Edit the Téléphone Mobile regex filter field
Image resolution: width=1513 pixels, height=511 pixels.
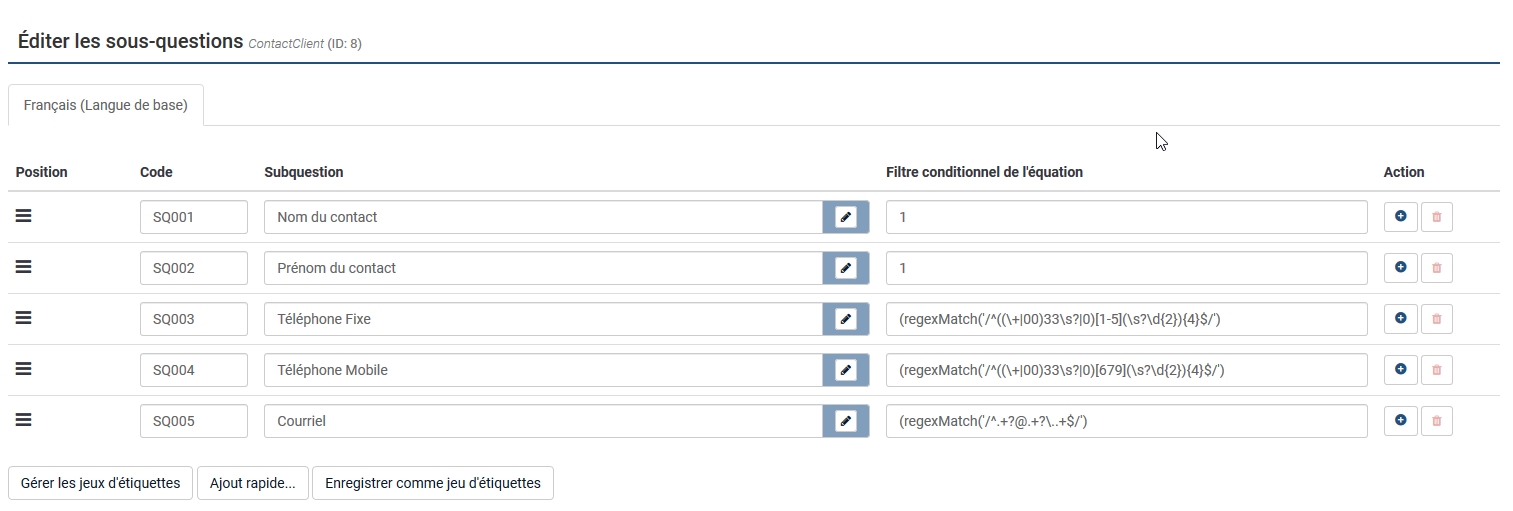point(1126,370)
